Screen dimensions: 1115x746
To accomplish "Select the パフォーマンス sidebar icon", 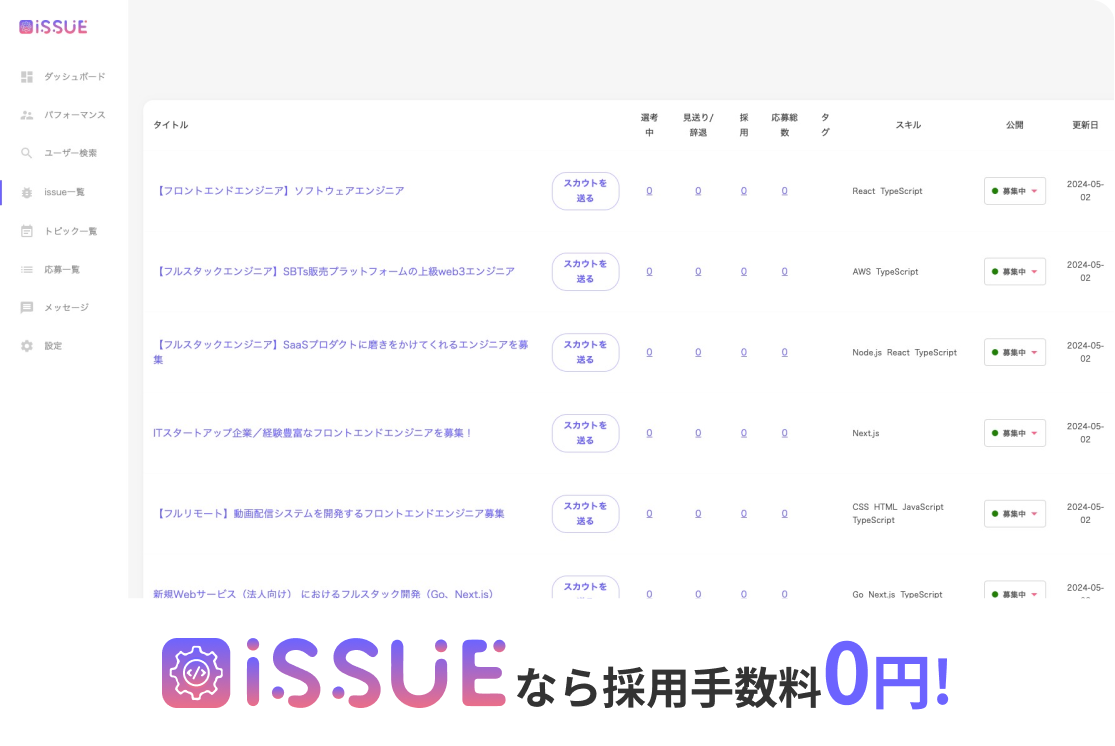I will point(26,115).
